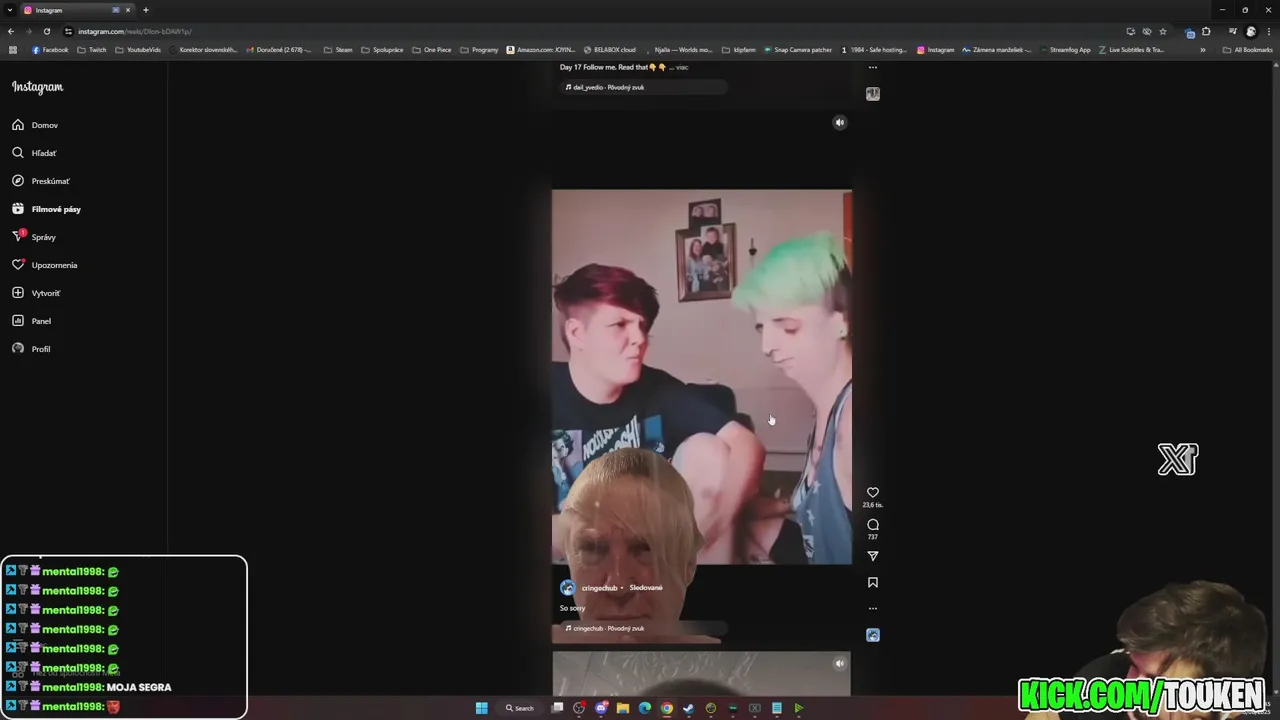Open Vytvoriť create menu
This screenshot has width=1280, height=720.
click(x=36, y=293)
